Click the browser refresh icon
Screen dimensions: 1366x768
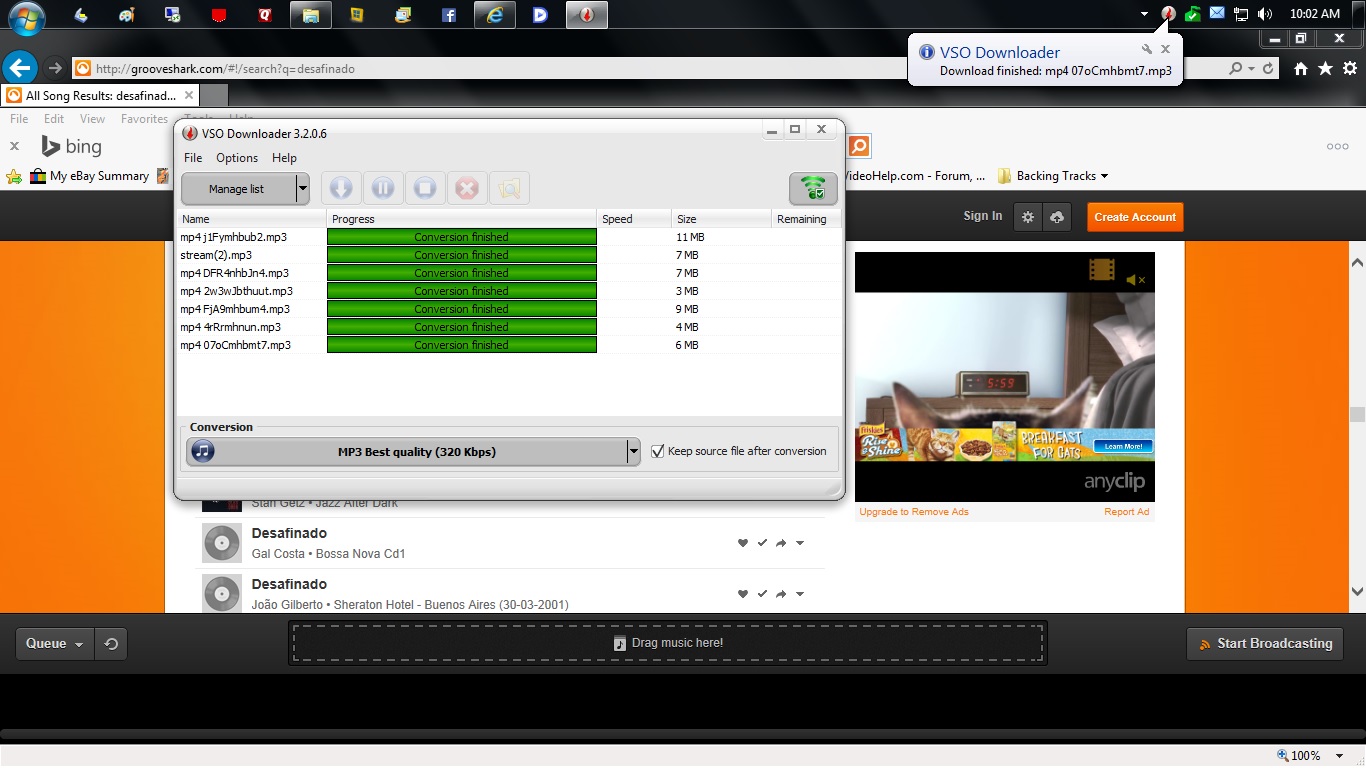coord(1268,68)
